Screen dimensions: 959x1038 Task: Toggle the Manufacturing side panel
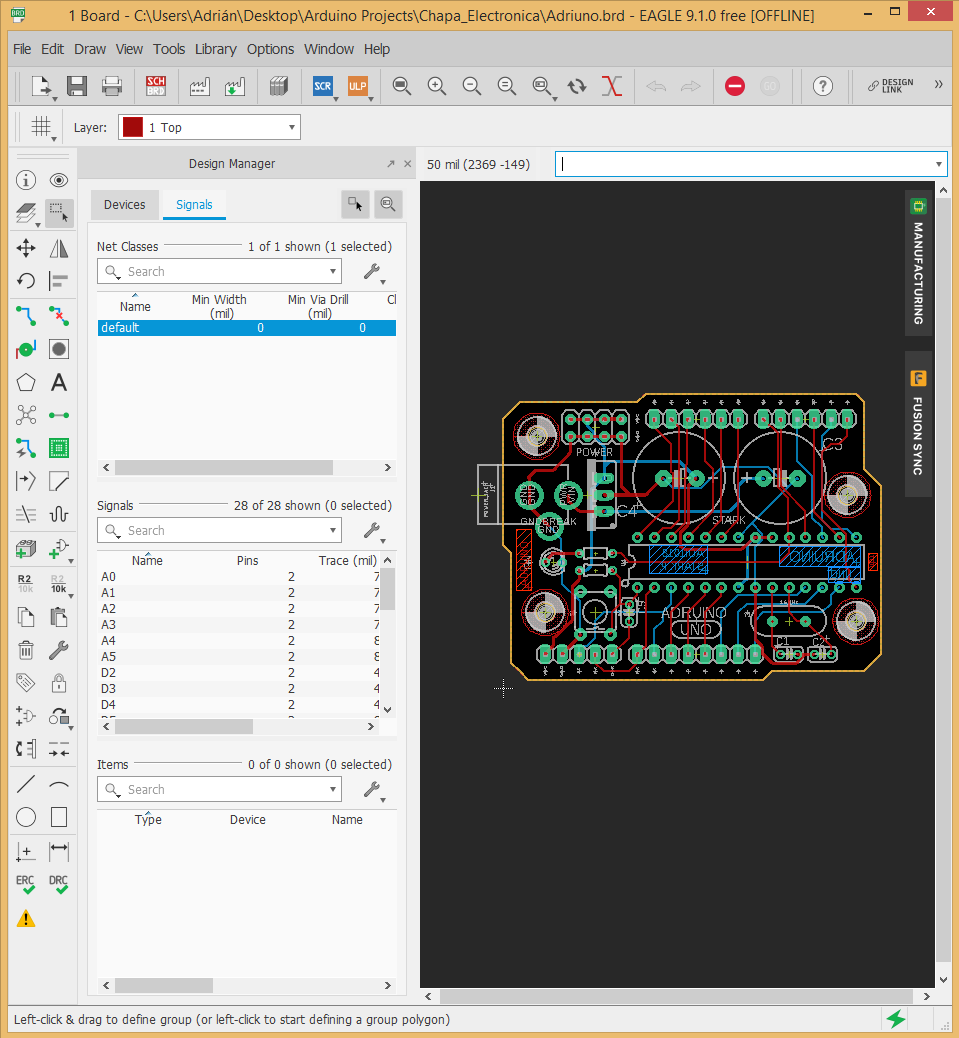click(x=918, y=259)
